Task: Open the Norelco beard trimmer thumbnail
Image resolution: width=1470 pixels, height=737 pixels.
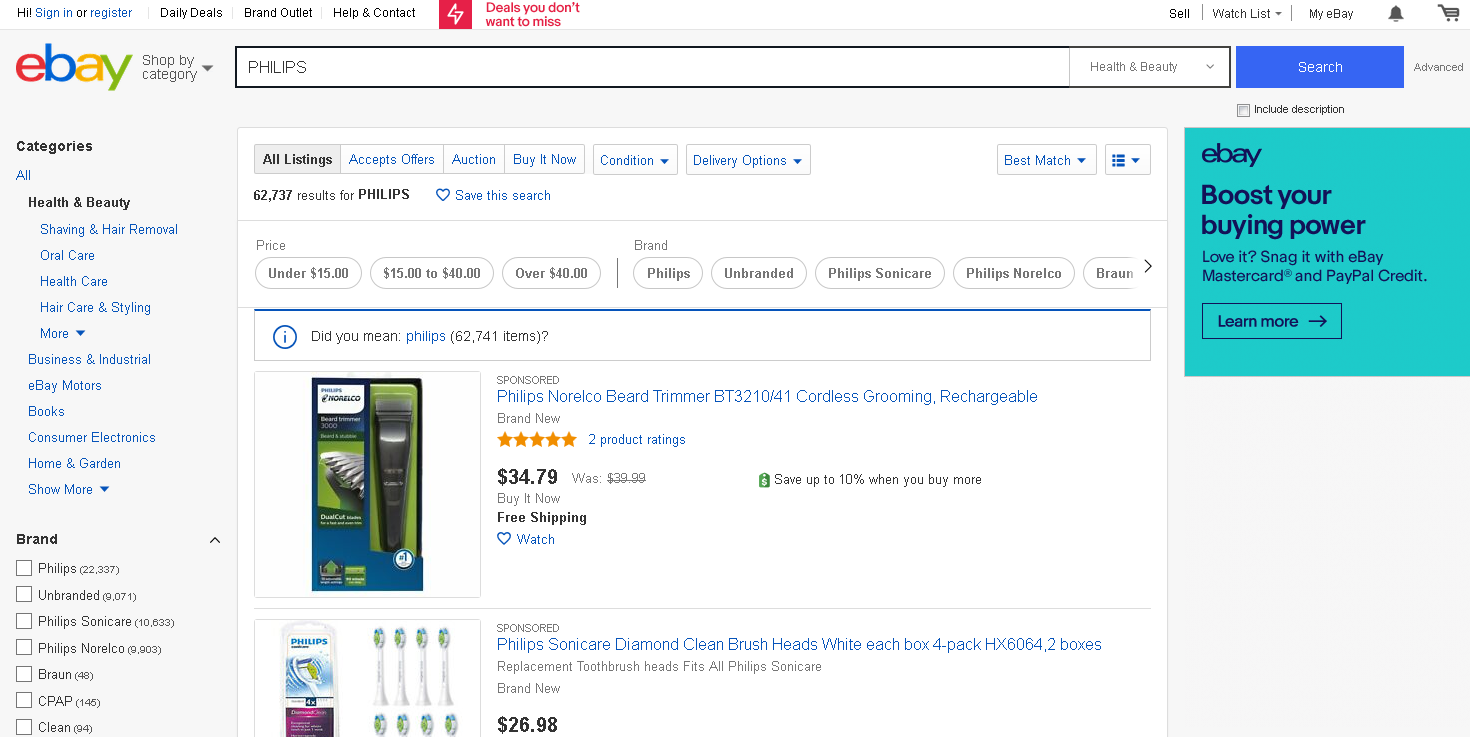Action: click(x=367, y=484)
